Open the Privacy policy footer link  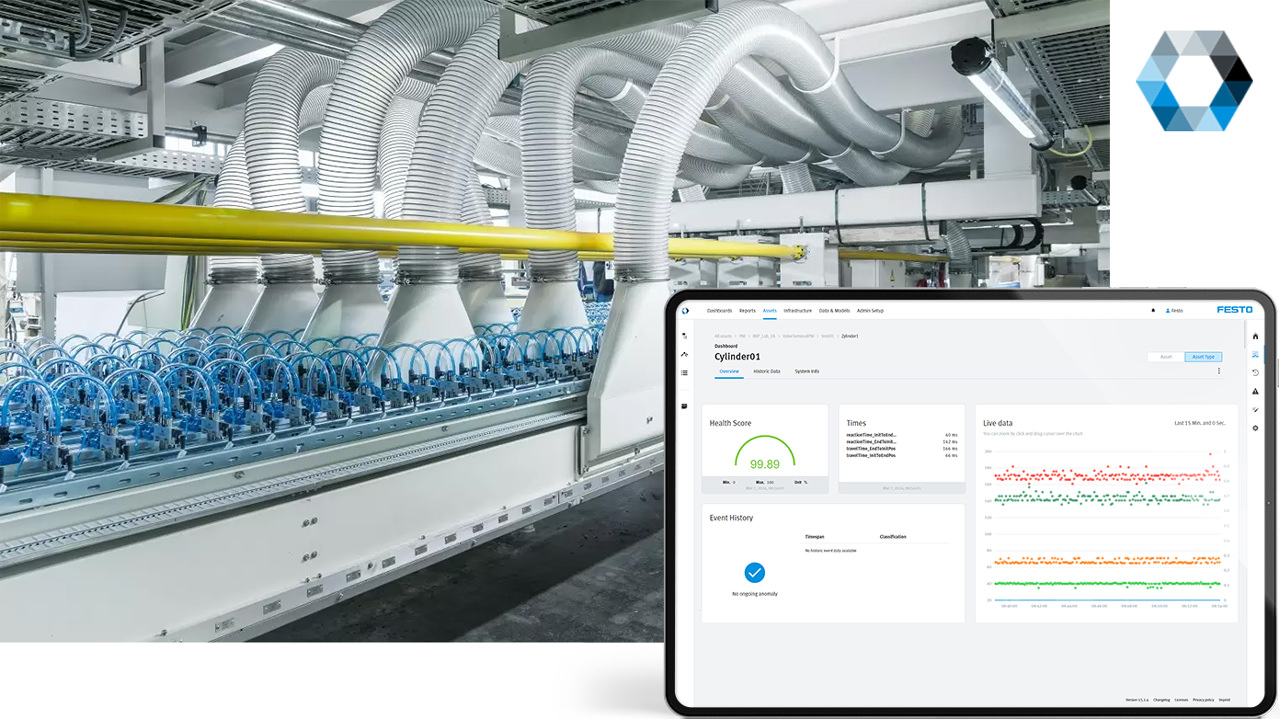pos(1203,700)
